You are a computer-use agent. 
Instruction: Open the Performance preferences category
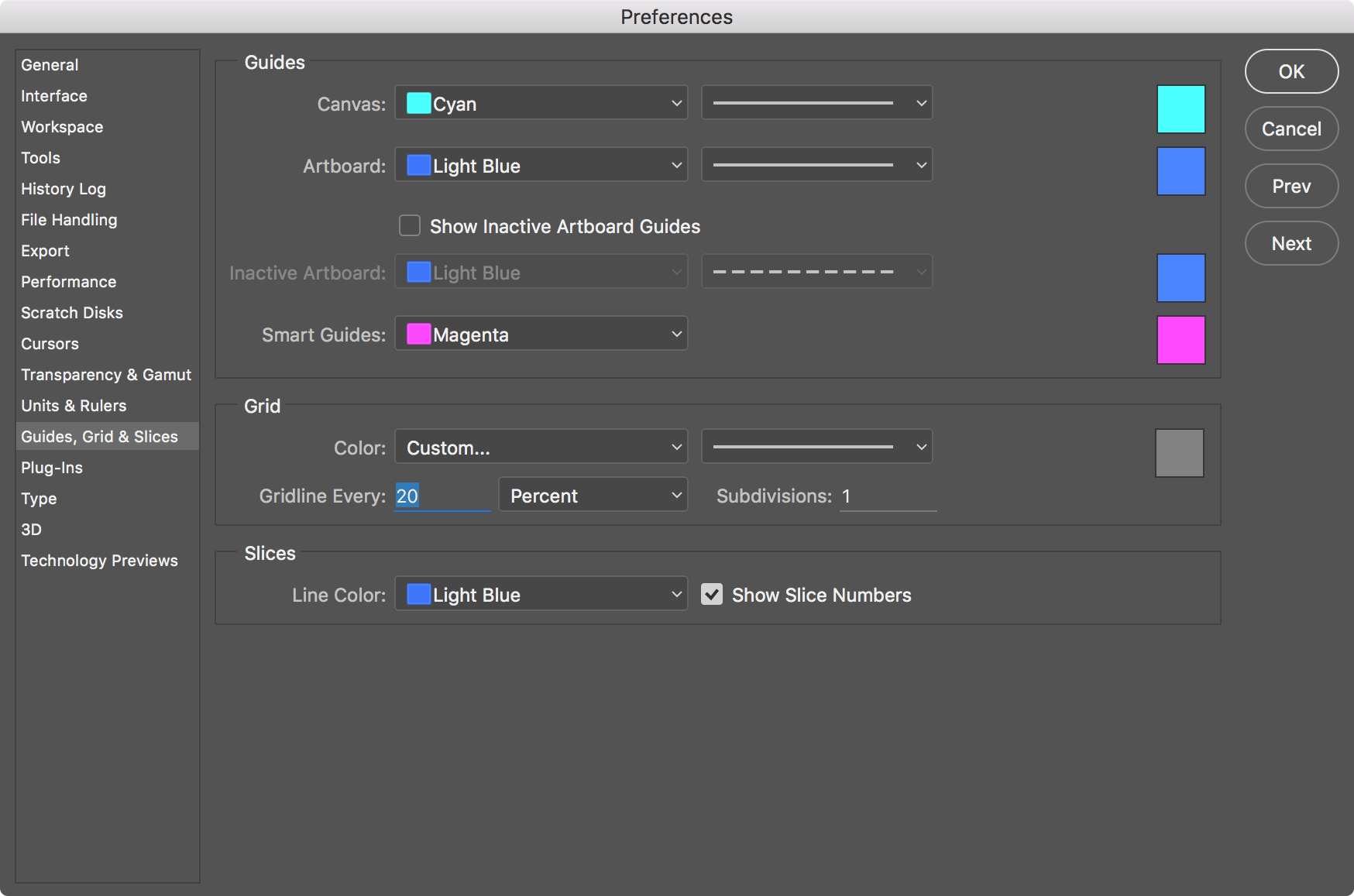point(69,282)
